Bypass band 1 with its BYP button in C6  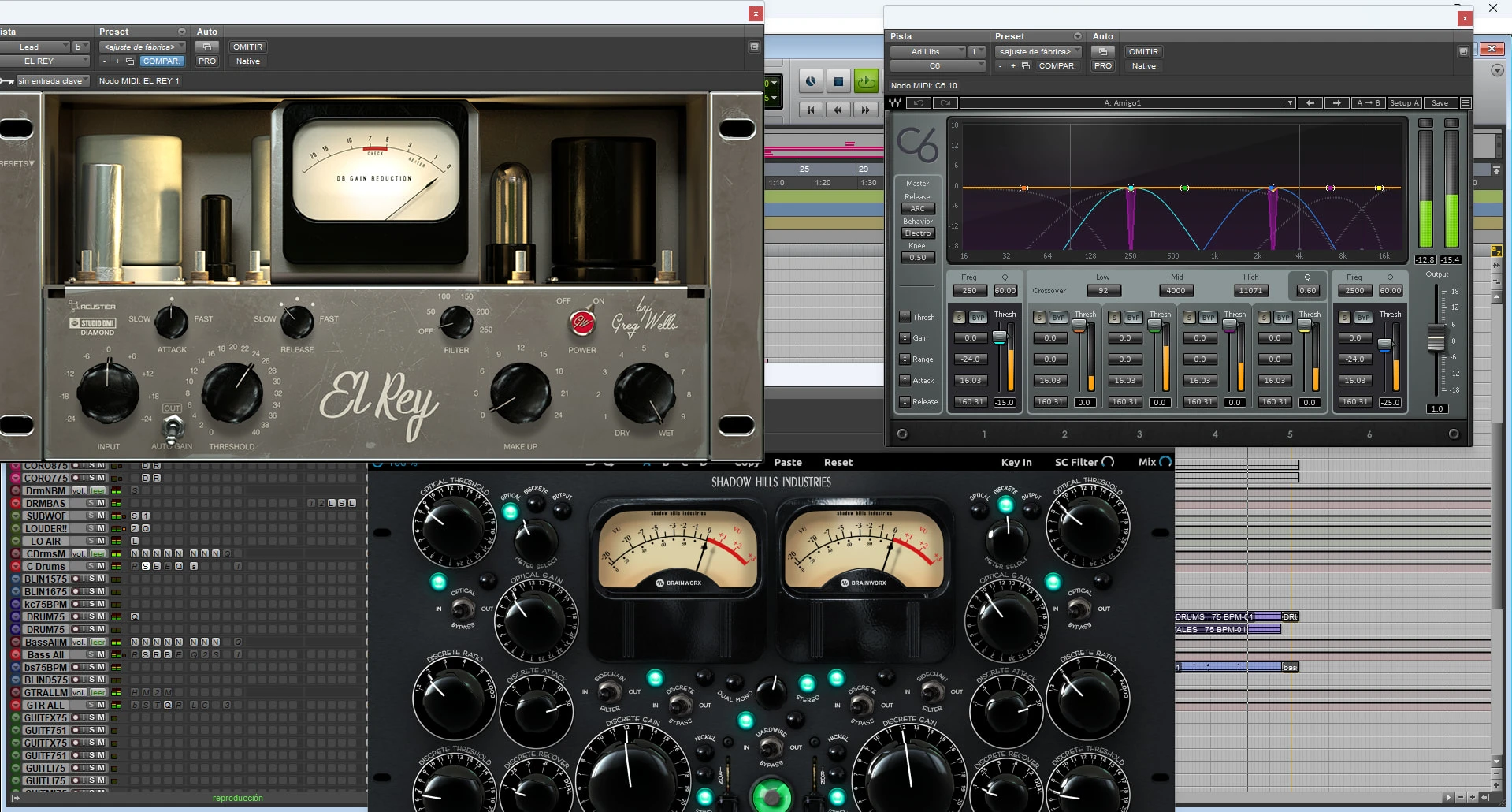978,317
